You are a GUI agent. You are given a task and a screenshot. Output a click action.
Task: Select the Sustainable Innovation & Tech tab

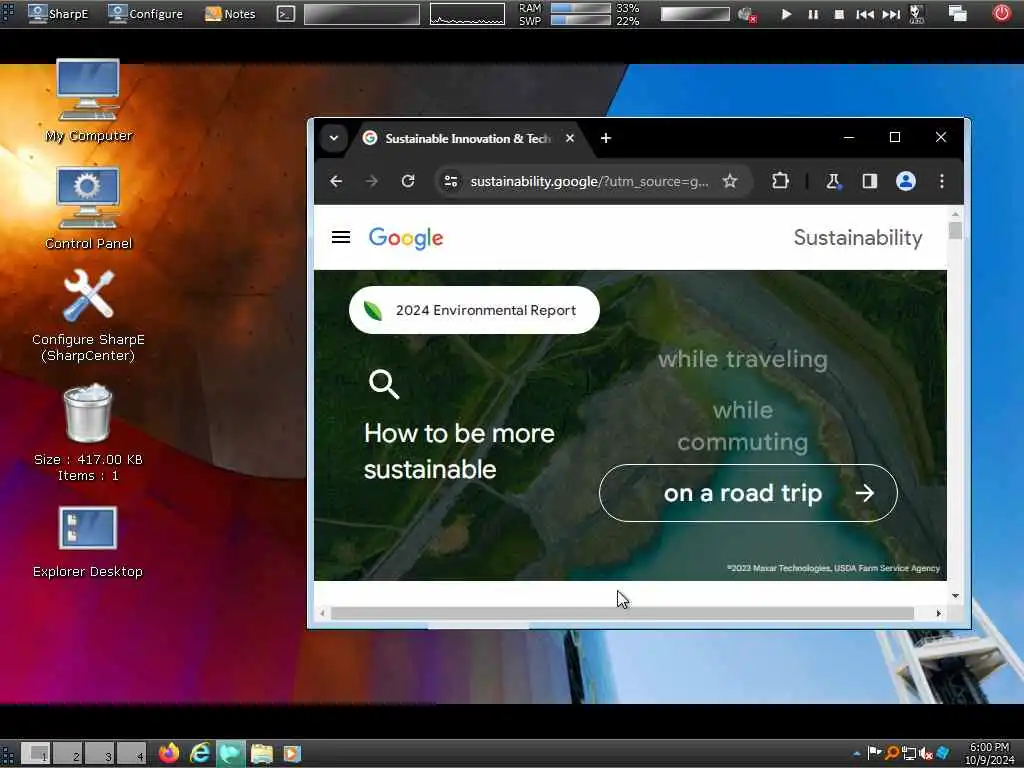(x=468, y=138)
